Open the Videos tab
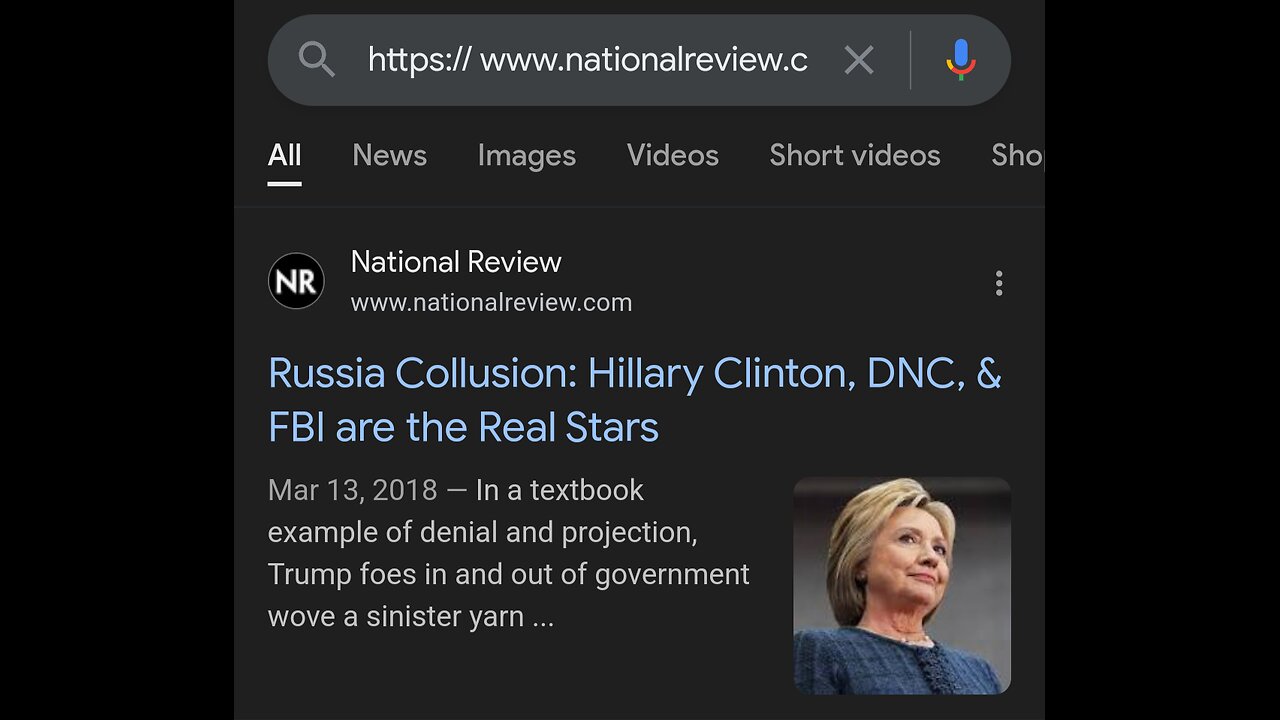The height and width of the screenshot is (720, 1280). (x=672, y=155)
